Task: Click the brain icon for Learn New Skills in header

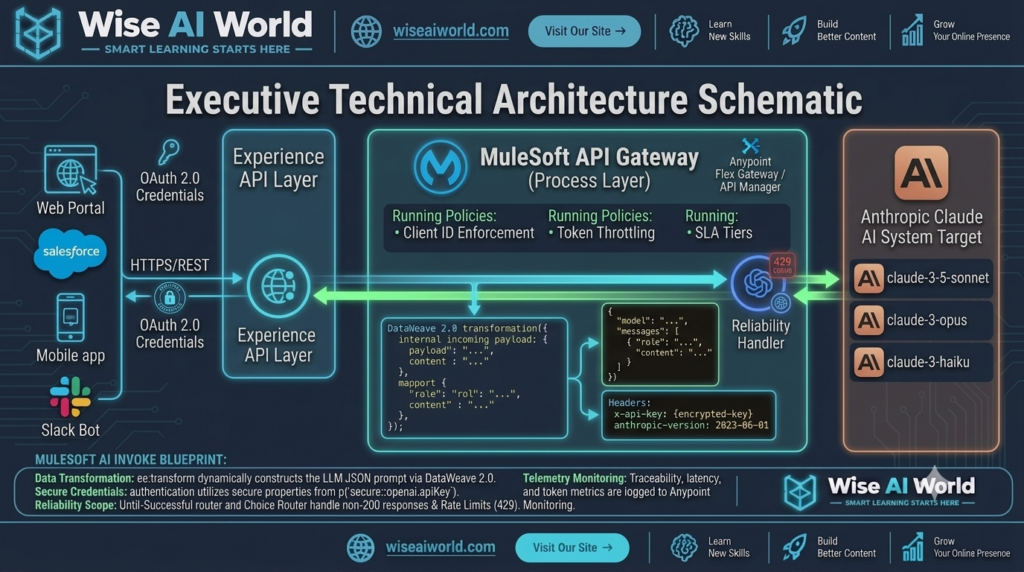Action: pyautogui.click(x=684, y=31)
